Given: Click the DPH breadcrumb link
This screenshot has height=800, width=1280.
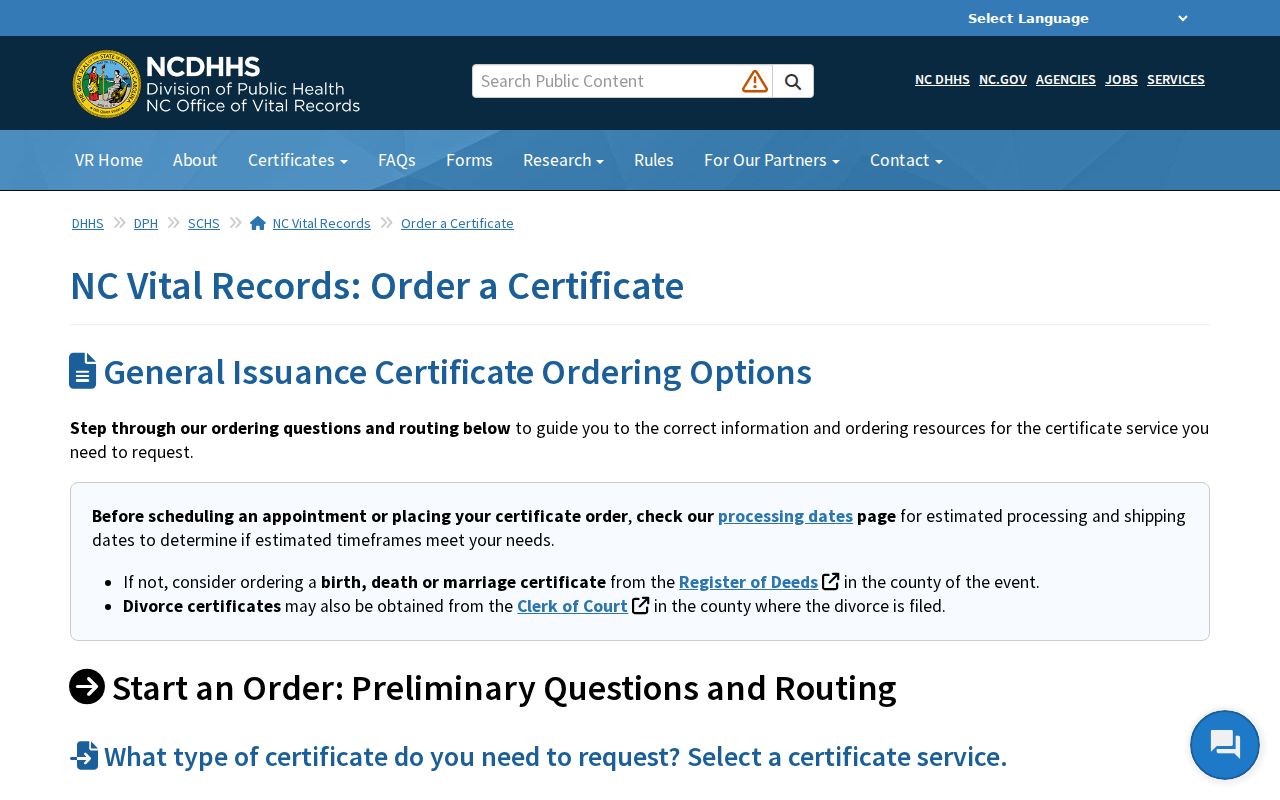Looking at the screenshot, I should point(146,223).
